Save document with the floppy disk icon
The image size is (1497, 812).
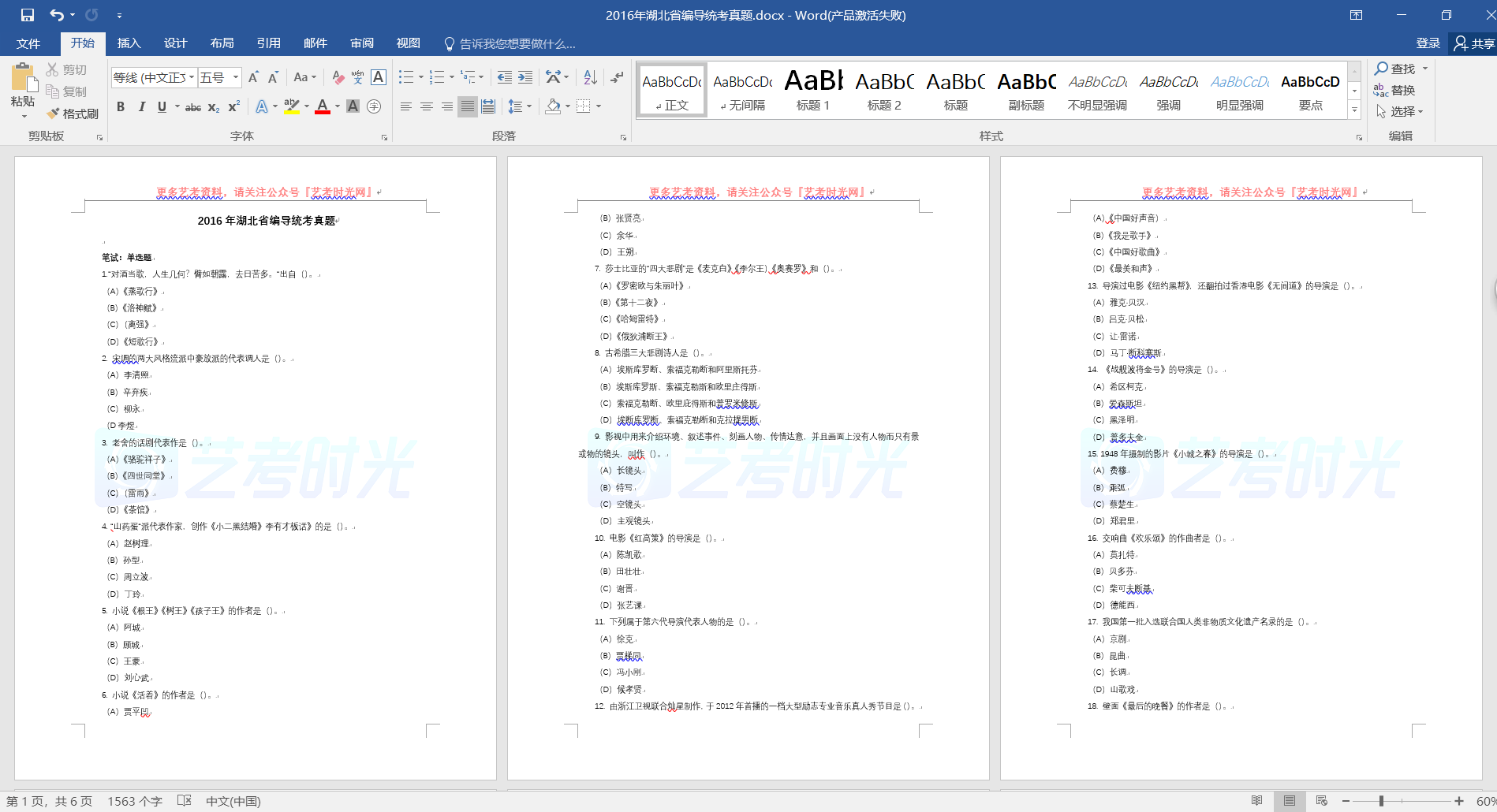pyautogui.click(x=28, y=15)
